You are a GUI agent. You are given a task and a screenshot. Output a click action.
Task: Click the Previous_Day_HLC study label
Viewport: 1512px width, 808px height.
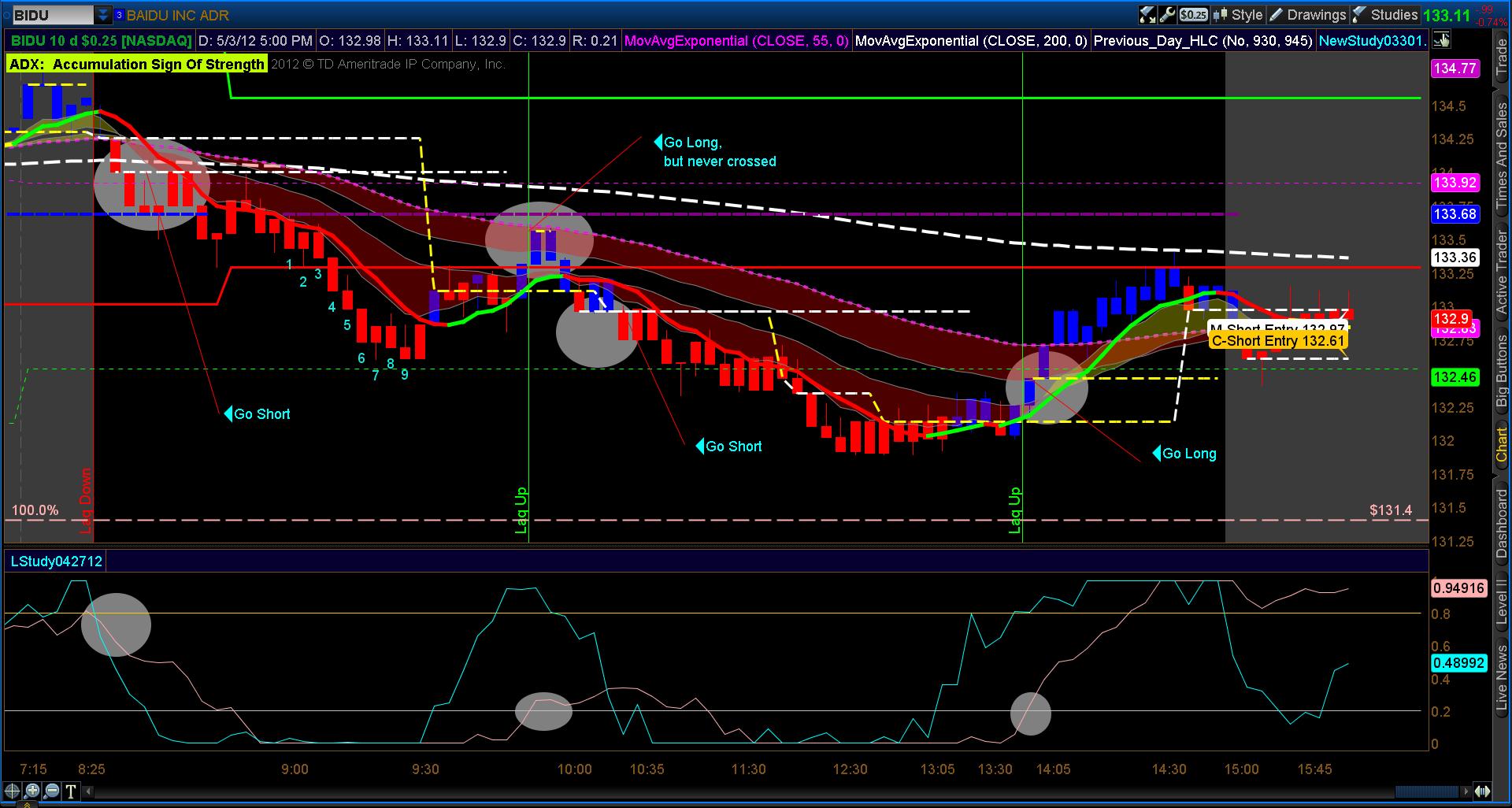pyautogui.click(x=1203, y=40)
